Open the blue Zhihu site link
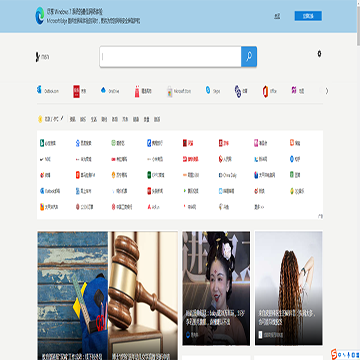Viewport: 360px width, 360px height. click(295, 159)
